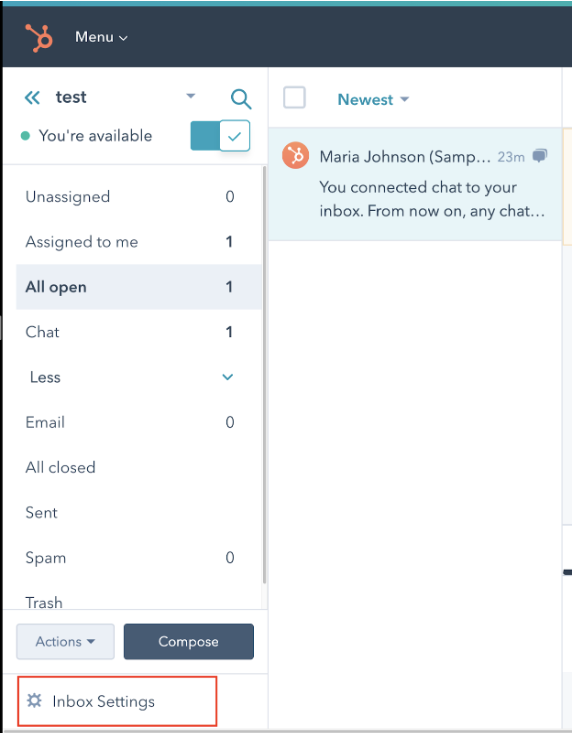This screenshot has height=734, width=574.
Task: Click the green availability status dot
Action: (x=25, y=136)
